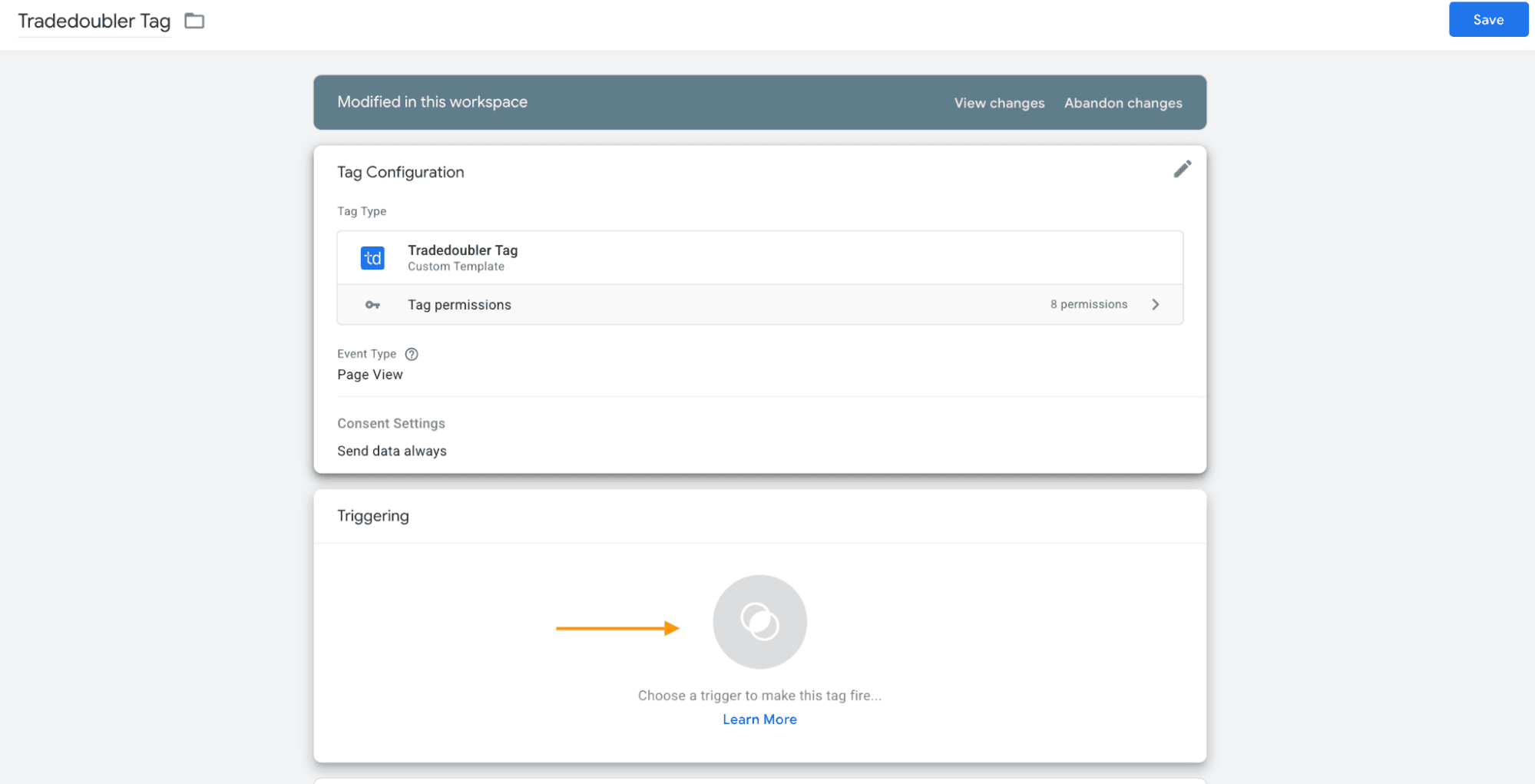Click the blue Tradedoubler td logo icon
The width and height of the screenshot is (1535, 784).
[x=372, y=258]
